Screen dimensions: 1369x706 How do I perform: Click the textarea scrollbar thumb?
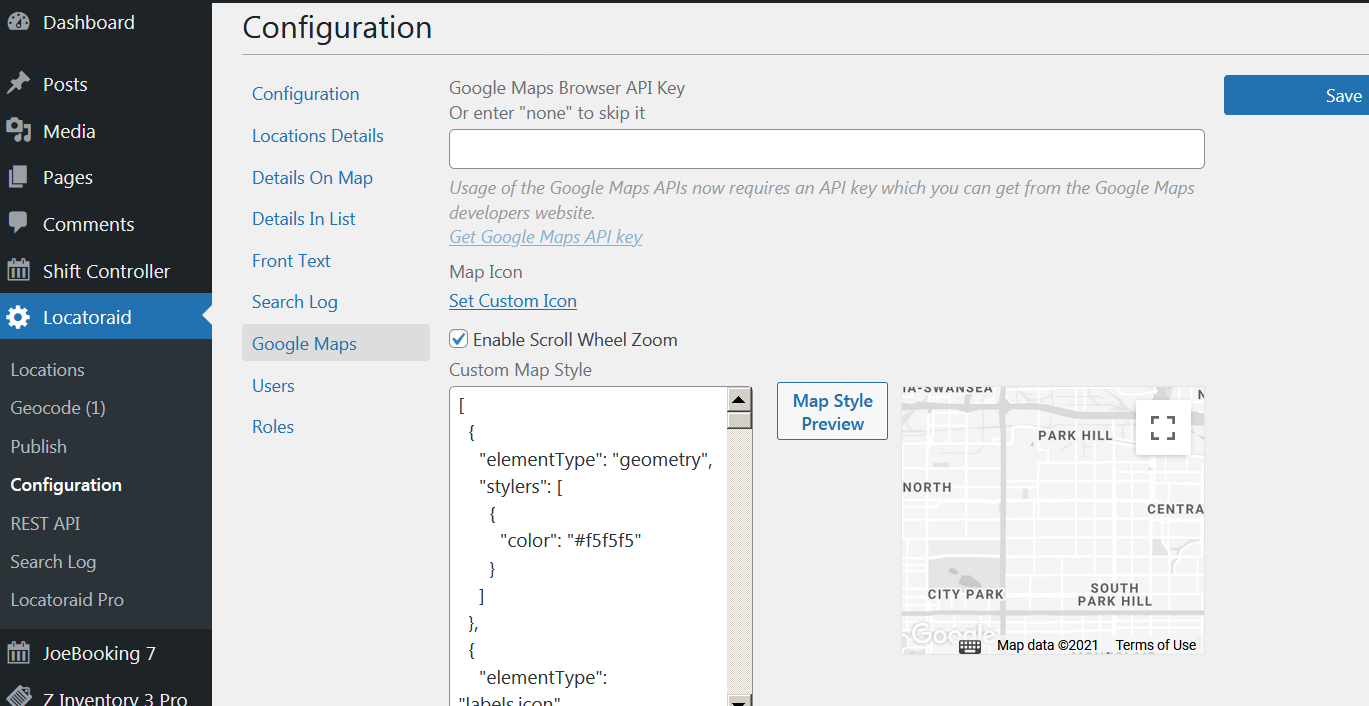coord(739,420)
